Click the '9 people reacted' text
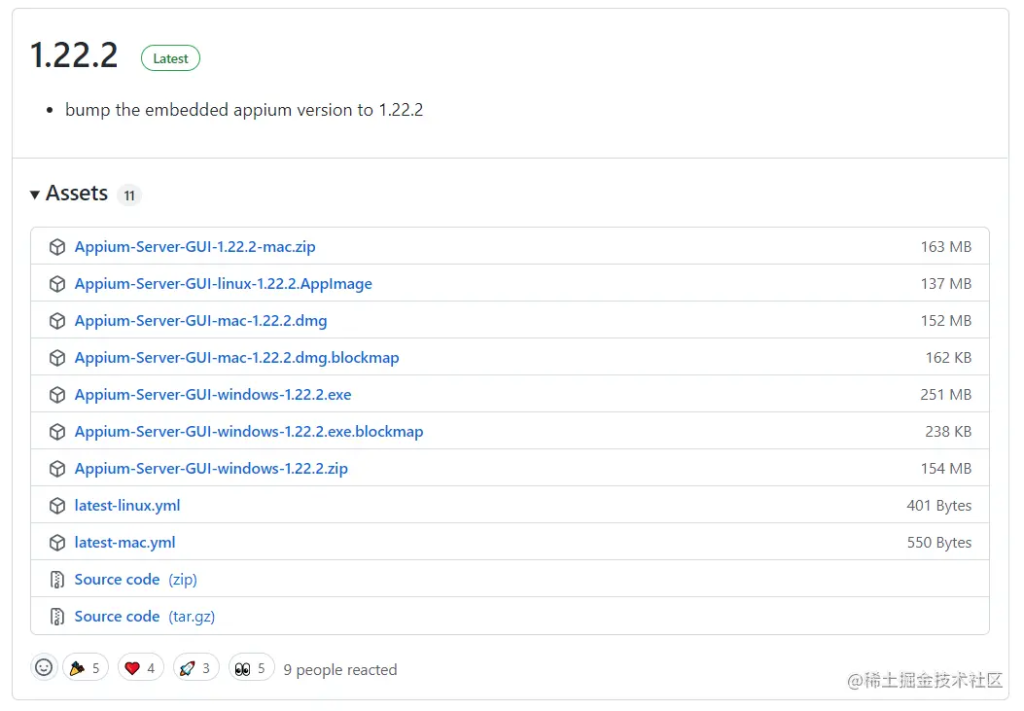Screen dimensions: 1024x711 (x=340, y=670)
